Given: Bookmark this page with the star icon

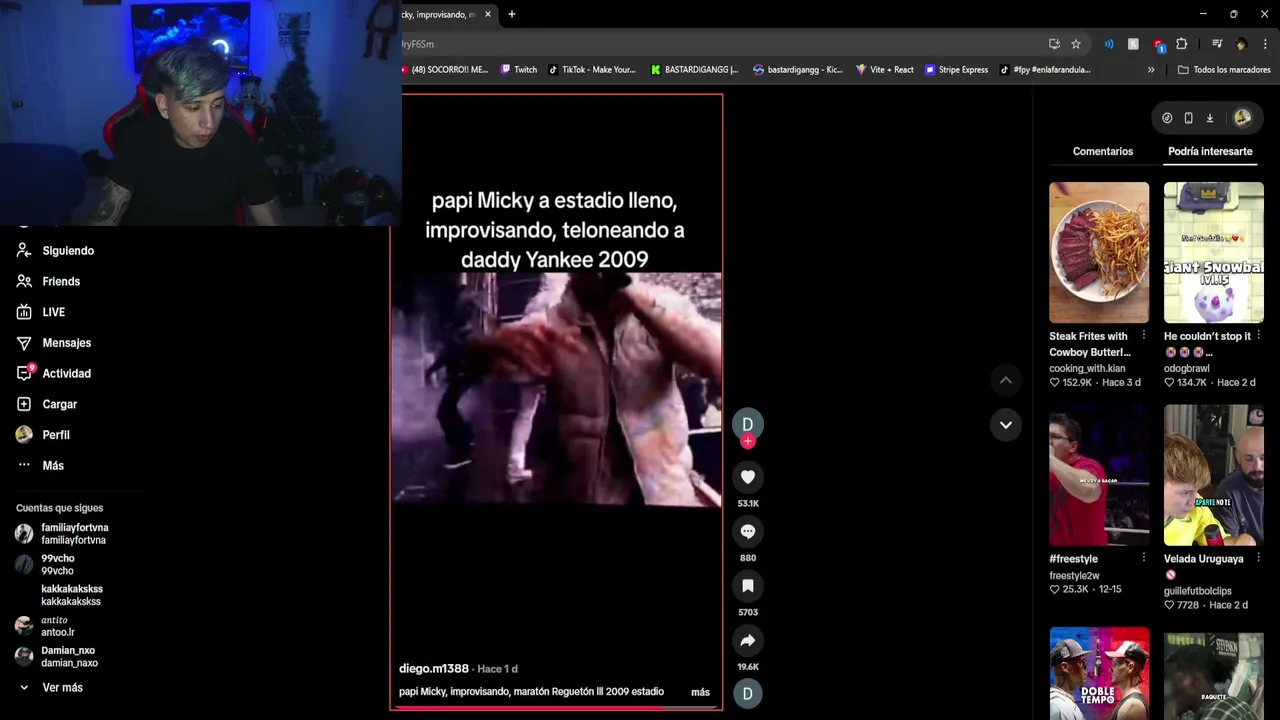Looking at the screenshot, I should (x=1076, y=44).
